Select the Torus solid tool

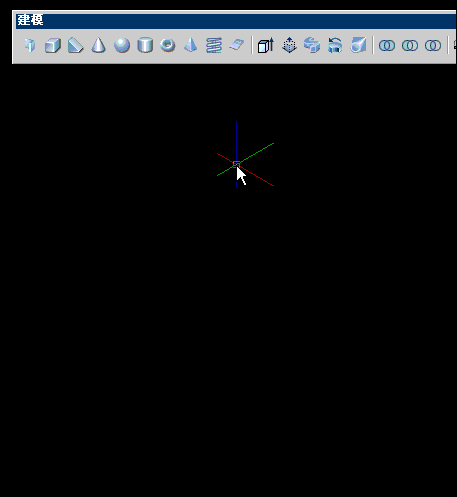click(168, 45)
